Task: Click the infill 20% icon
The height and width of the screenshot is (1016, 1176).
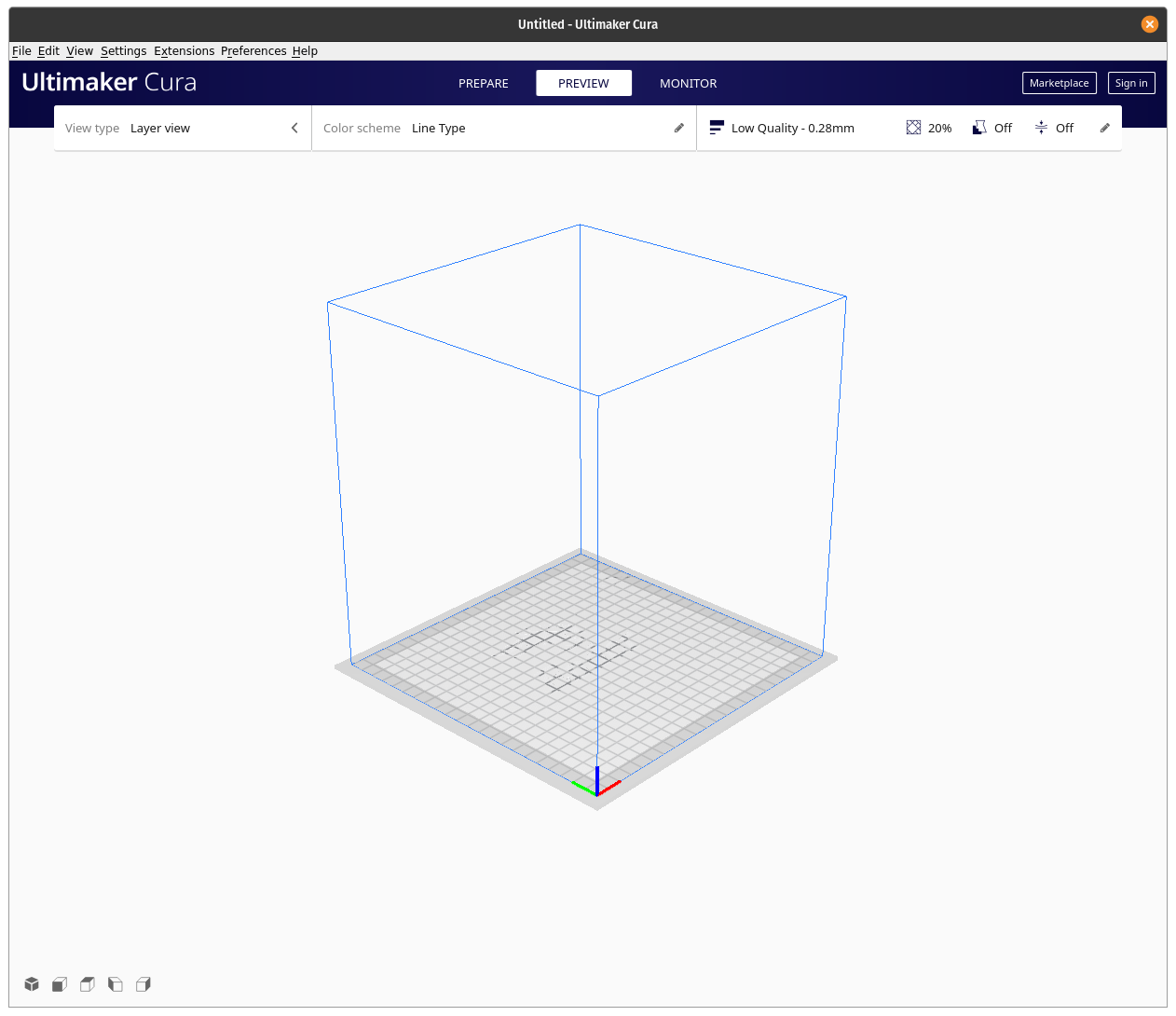Action: click(913, 128)
